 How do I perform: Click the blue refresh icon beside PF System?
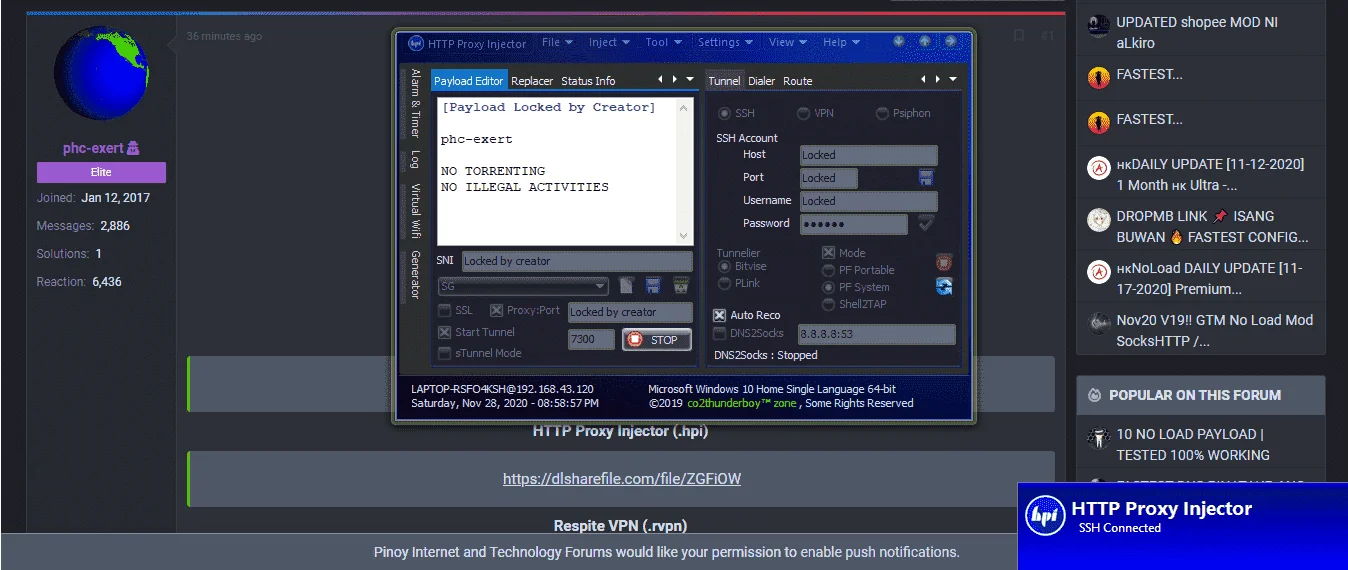(x=944, y=286)
